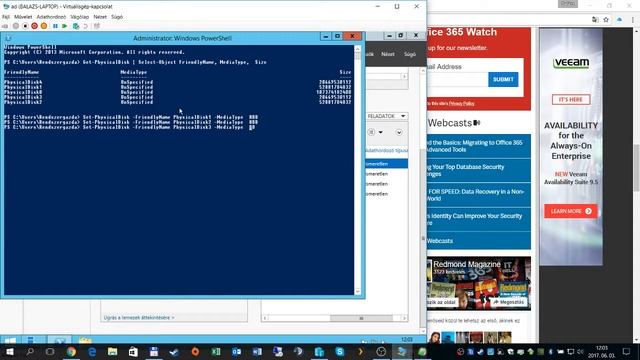
Task: Click the Adathordozó típusa column header
Action: 386,151
